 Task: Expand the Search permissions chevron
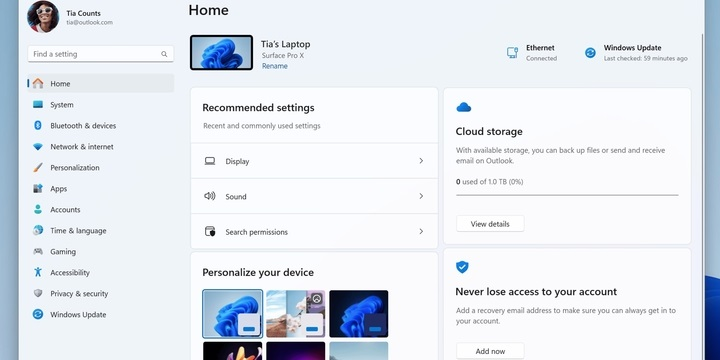coord(421,231)
